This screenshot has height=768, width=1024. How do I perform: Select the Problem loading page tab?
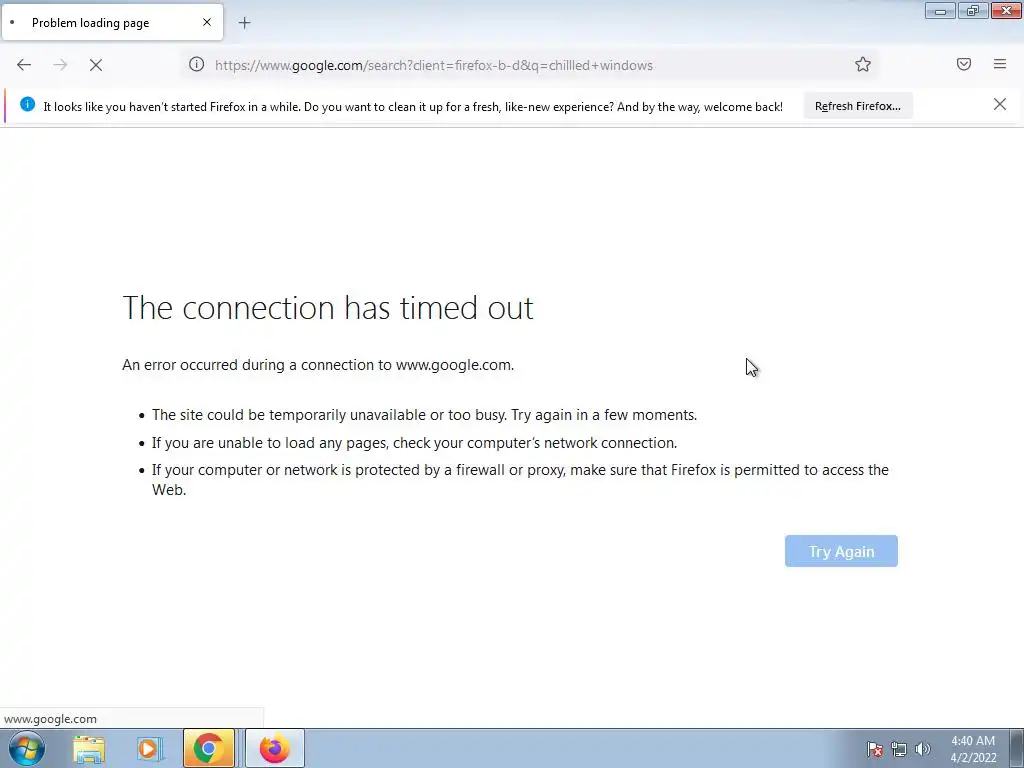[x=113, y=22]
